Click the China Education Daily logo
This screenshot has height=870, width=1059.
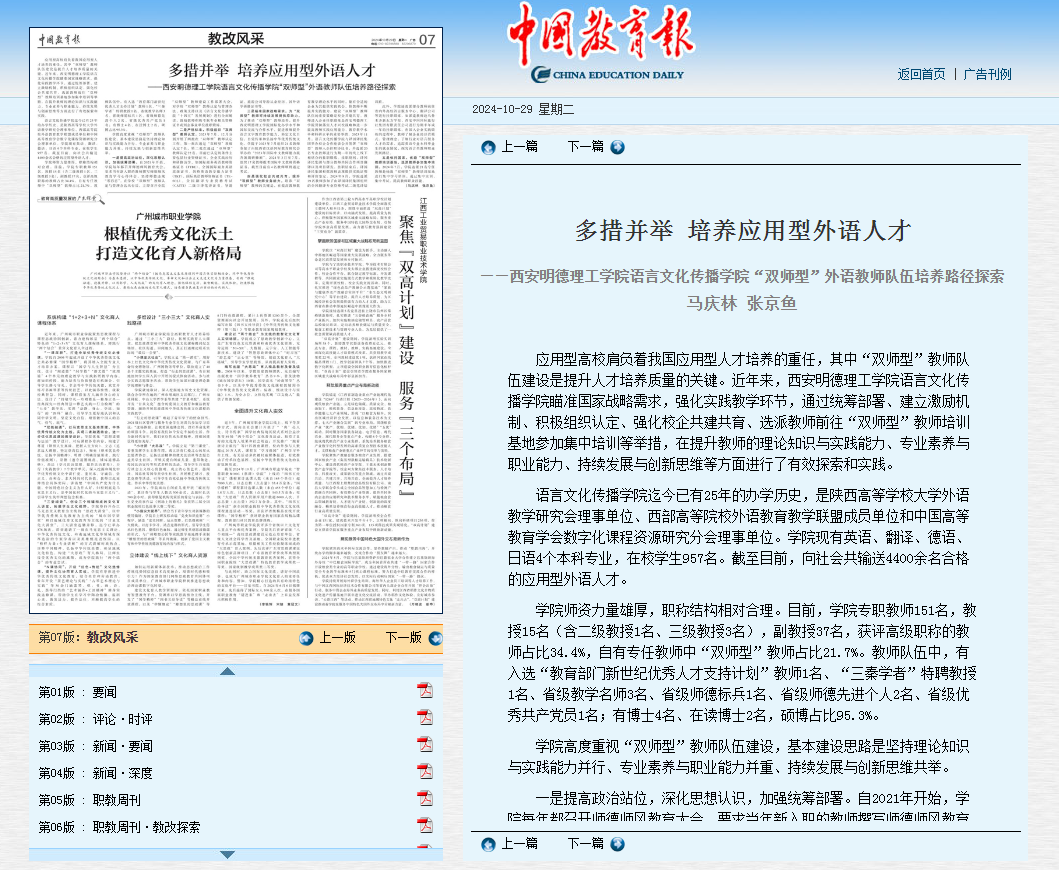point(600,47)
